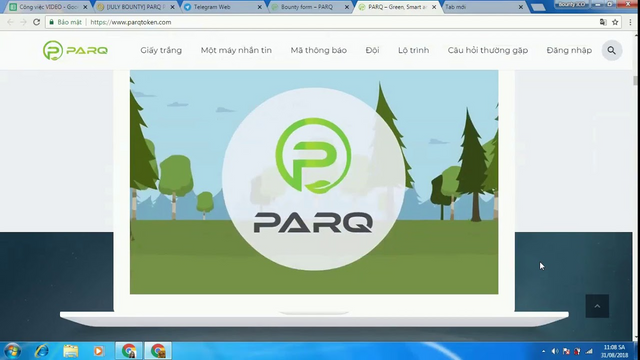This screenshot has width=640, height=360.
Task: Open Câu hỏi thường gặp link
Action: click(x=488, y=50)
